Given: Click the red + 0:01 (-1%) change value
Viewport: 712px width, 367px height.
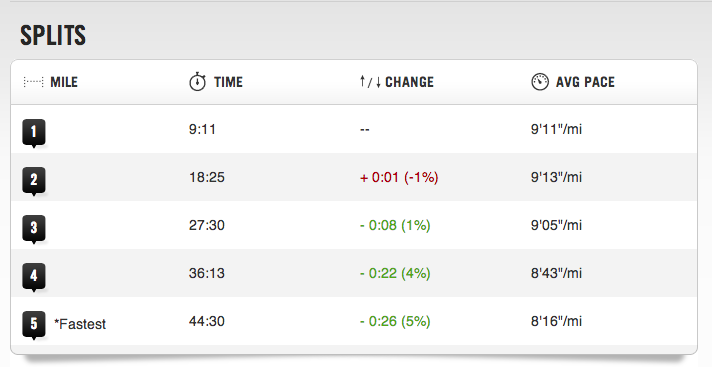Looking at the screenshot, I should (x=399, y=177).
